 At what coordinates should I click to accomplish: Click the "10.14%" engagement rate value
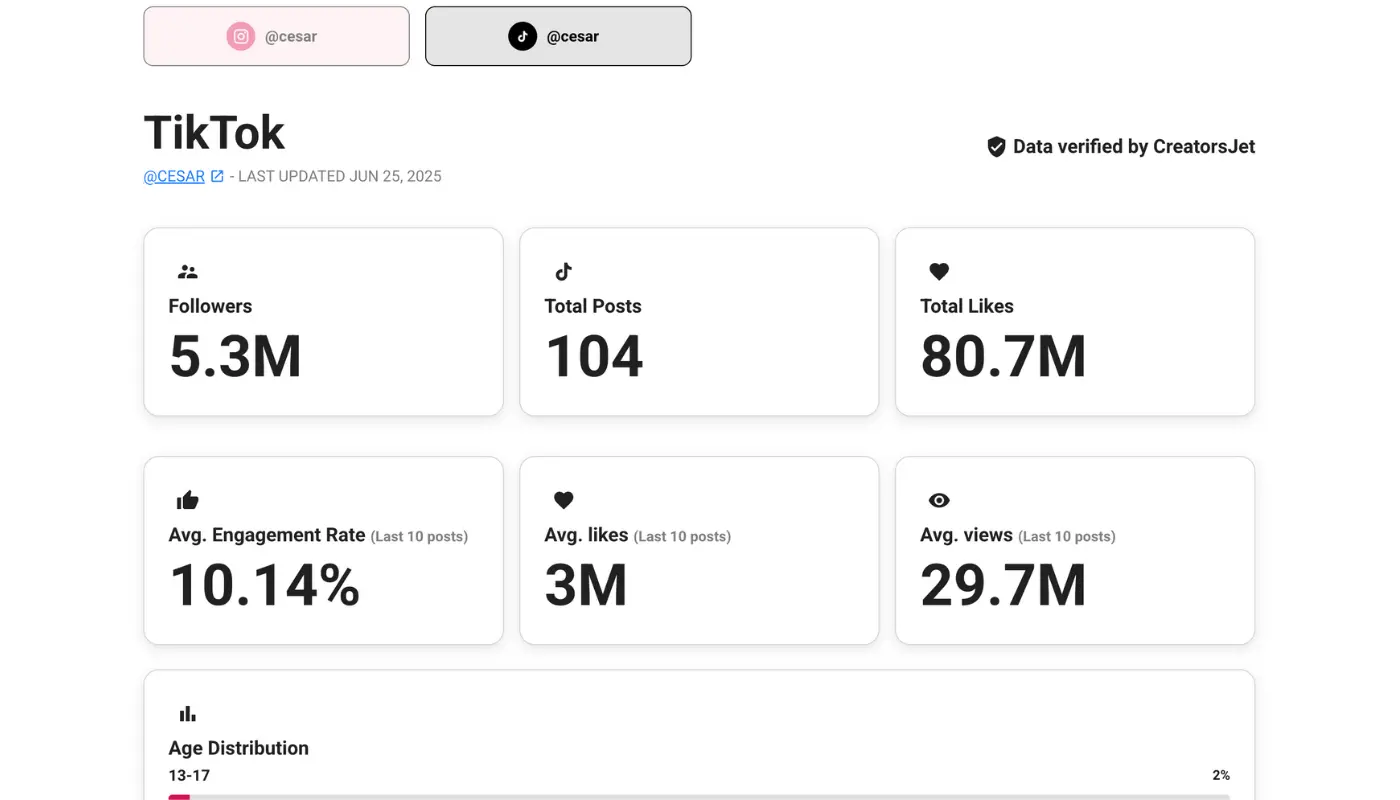pos(265,585)
